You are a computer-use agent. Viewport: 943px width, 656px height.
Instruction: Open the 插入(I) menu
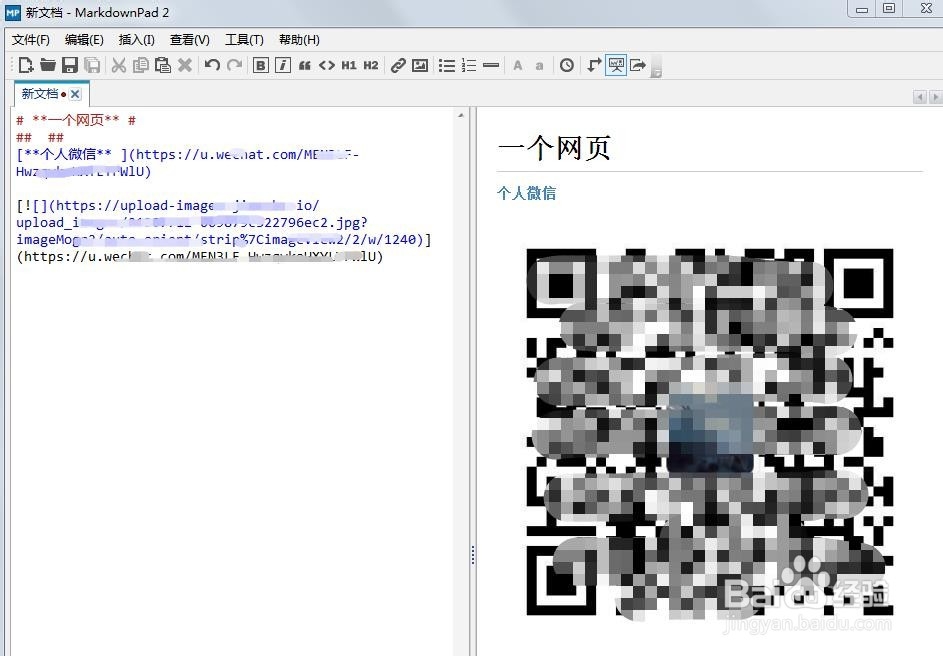coord(137,40)
